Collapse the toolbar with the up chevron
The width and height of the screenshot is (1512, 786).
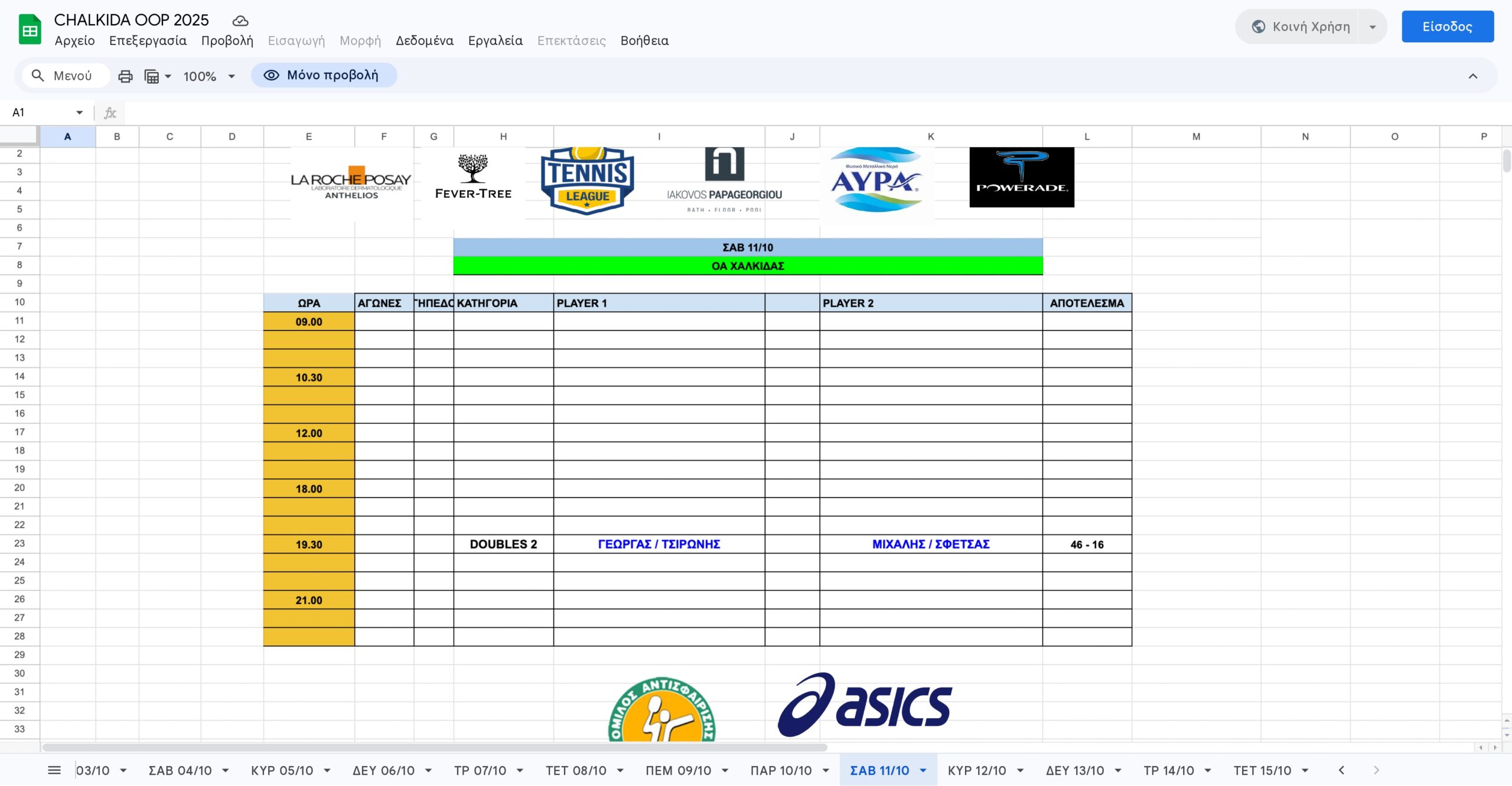[x=1472, y=76]
